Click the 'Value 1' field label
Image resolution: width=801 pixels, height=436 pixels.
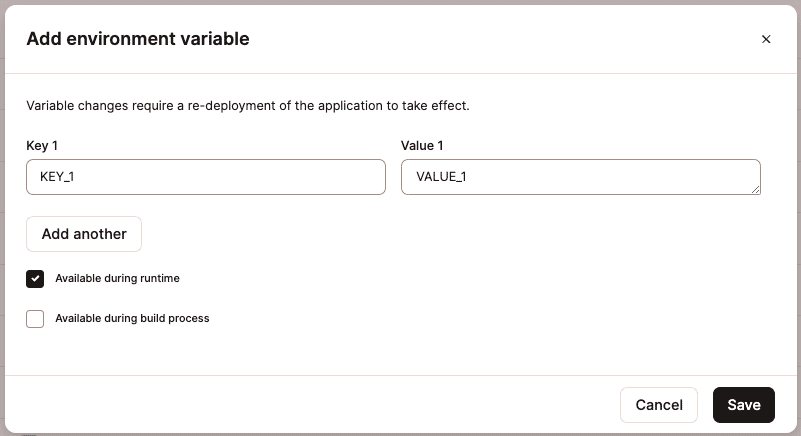[422, 146]
